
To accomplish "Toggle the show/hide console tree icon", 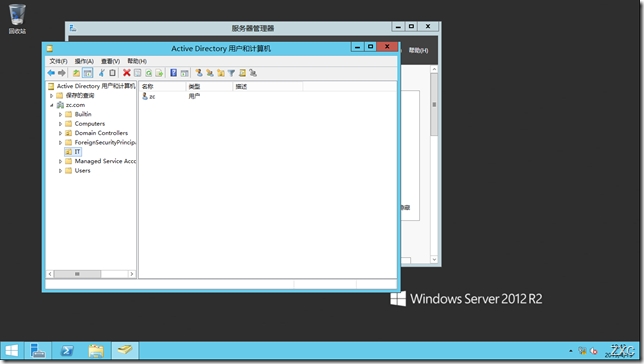I will [x=87, y=73].
